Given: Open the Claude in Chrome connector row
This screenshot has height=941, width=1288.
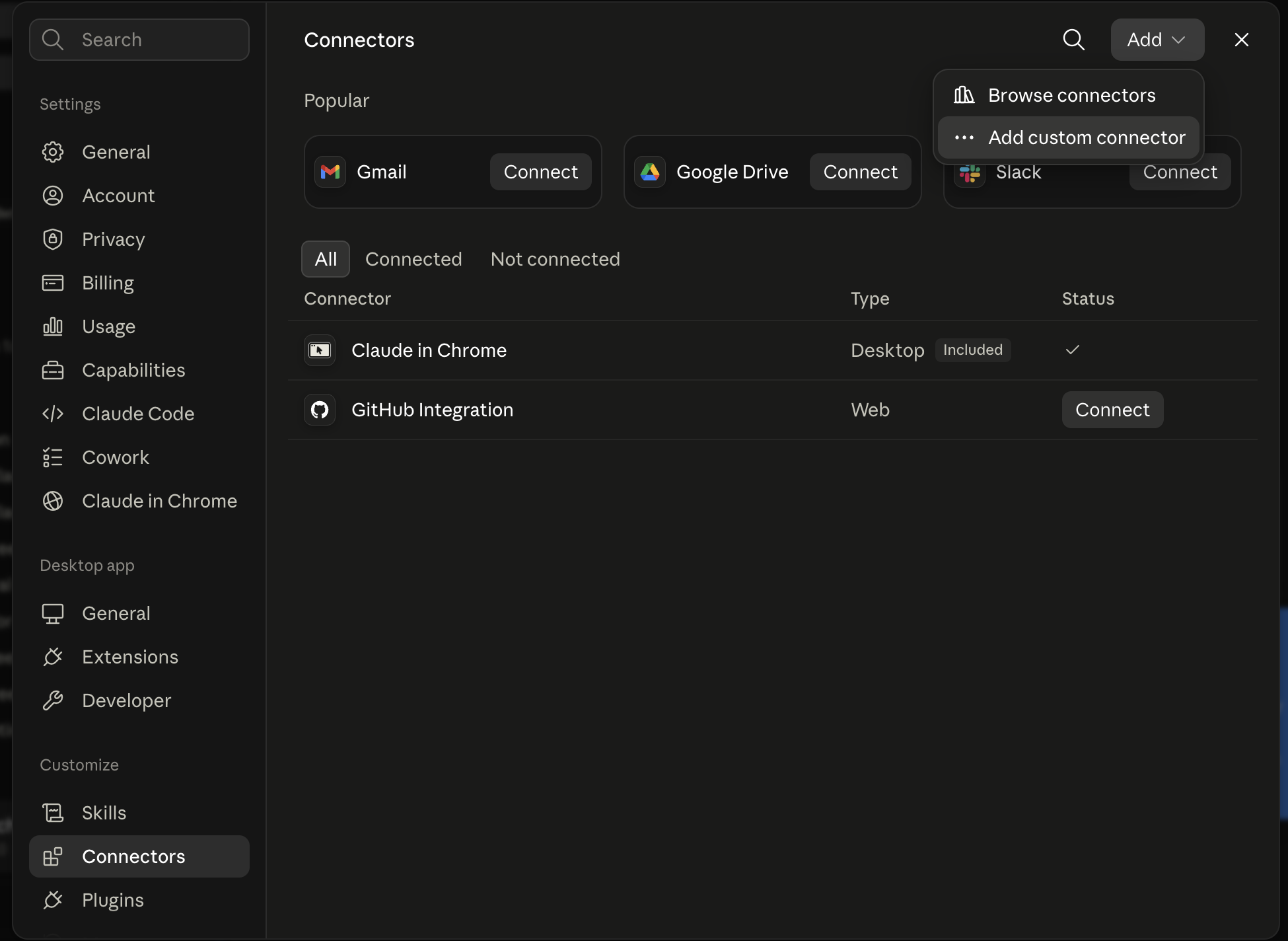Looking at the screenshot, I should [x=773, y=350].
